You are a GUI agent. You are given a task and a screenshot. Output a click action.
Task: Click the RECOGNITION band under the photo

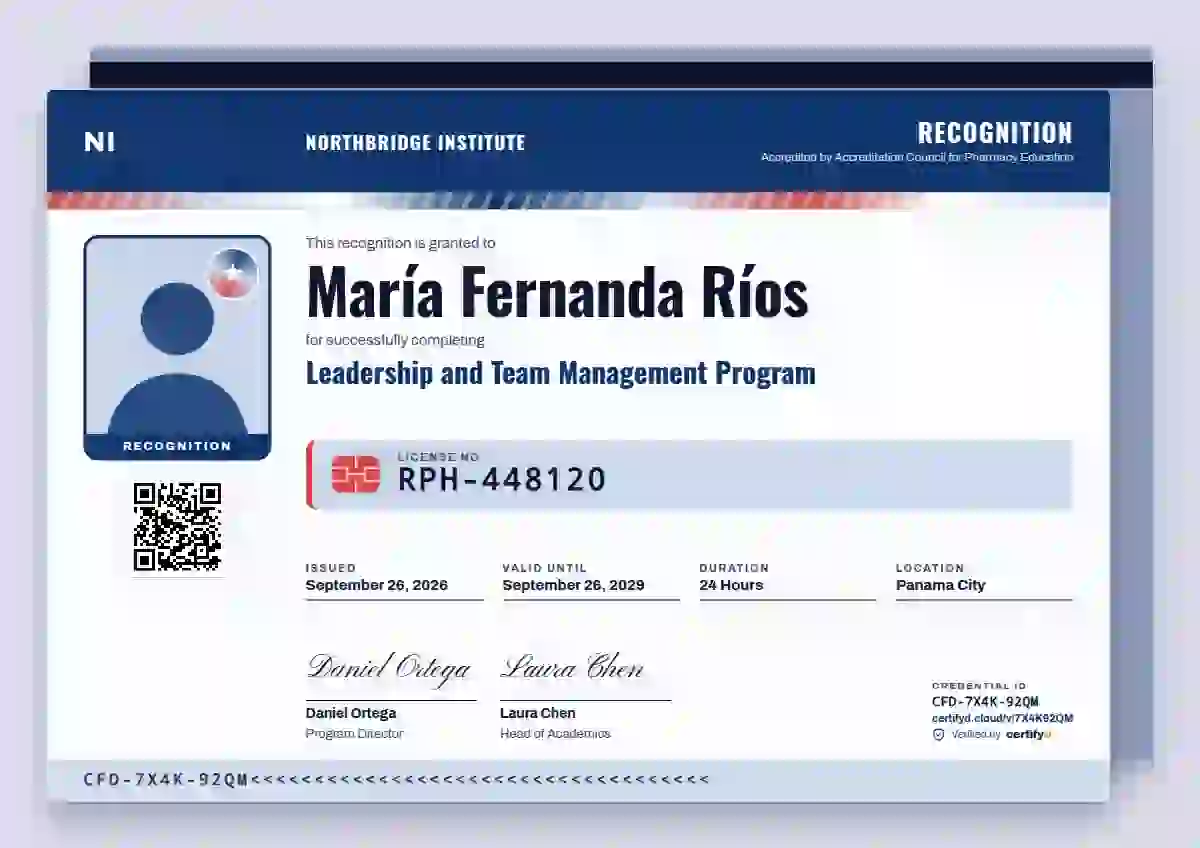177,447
